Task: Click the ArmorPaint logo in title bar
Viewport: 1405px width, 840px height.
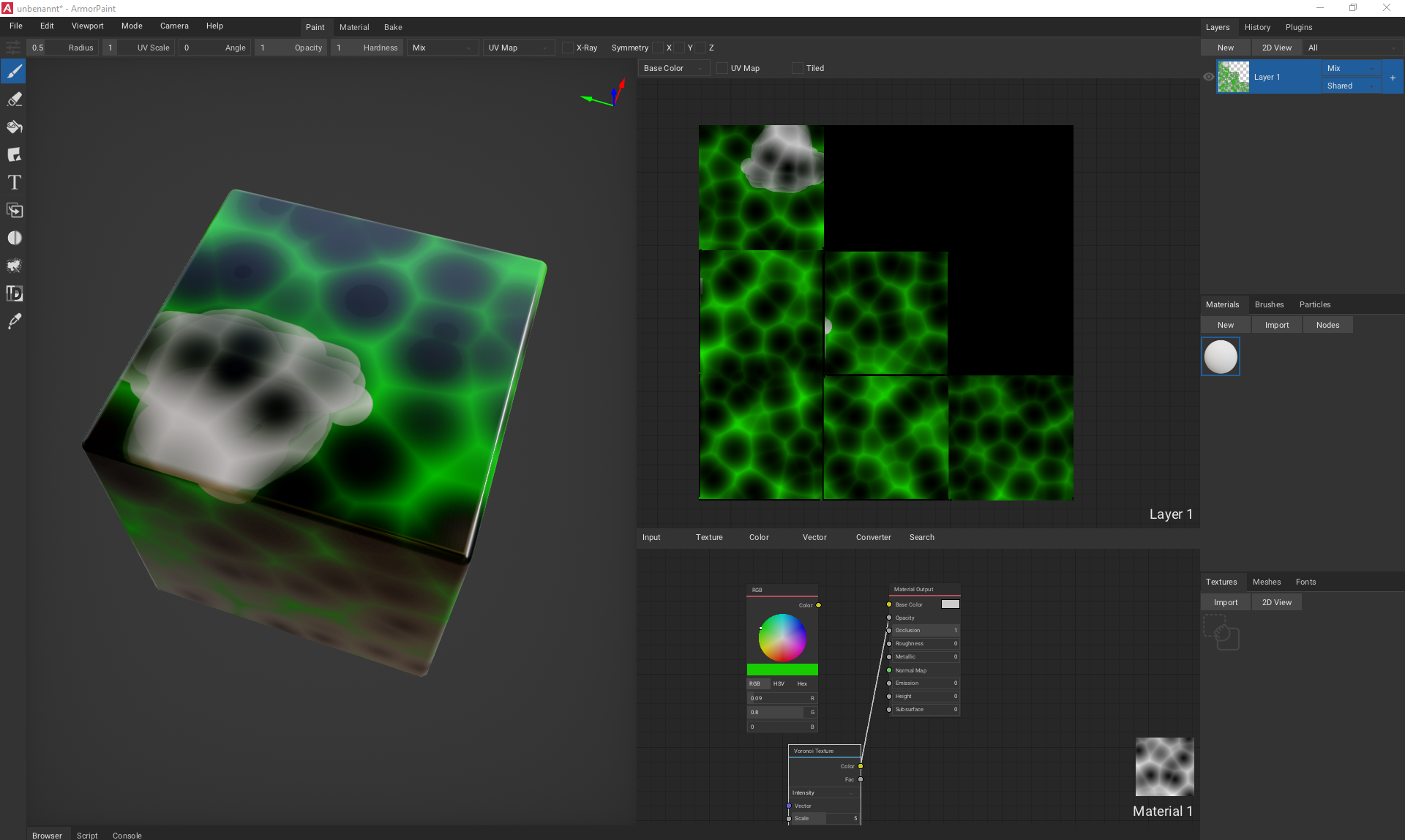Action: point(7,8)
